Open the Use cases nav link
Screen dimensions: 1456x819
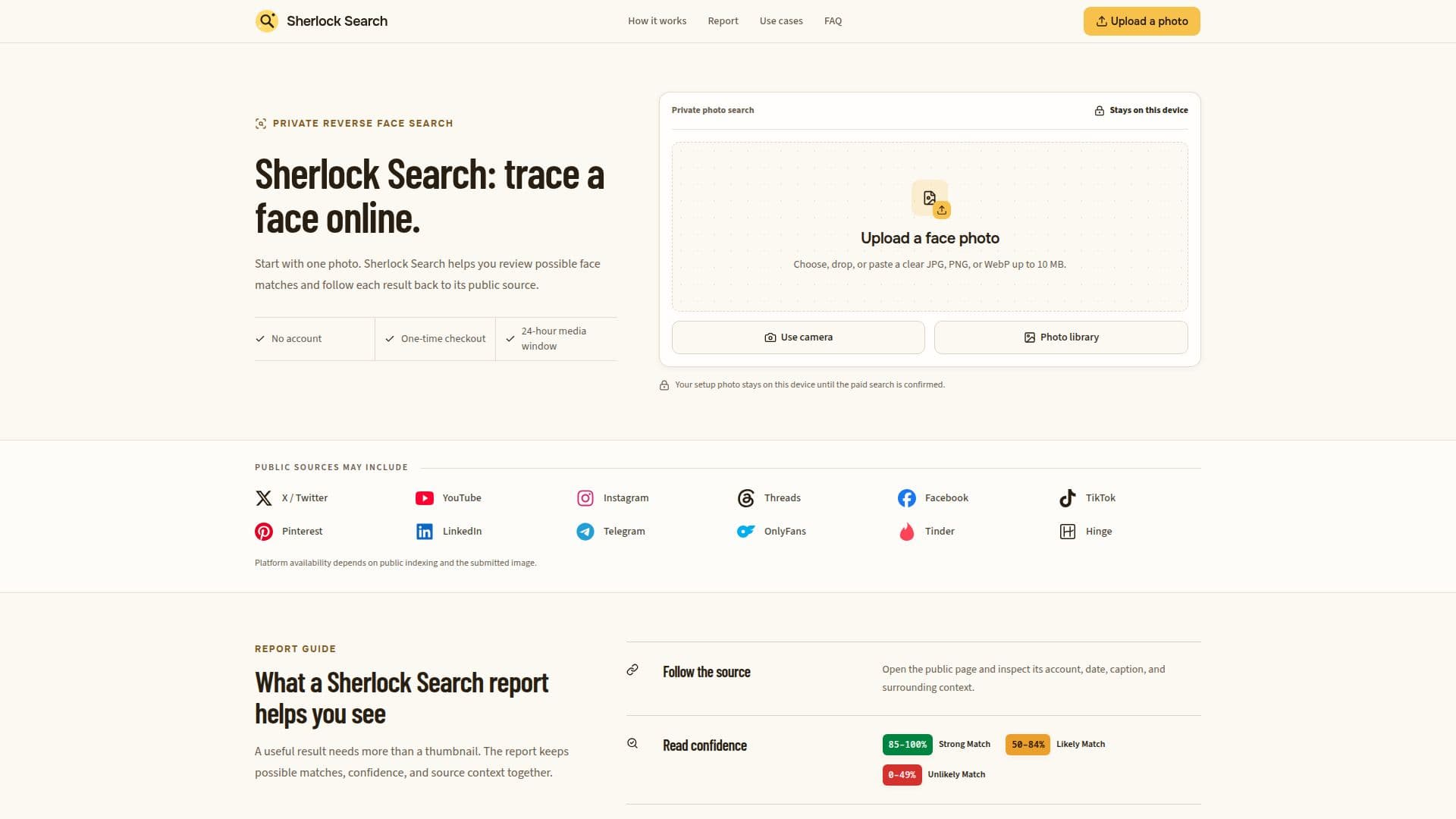pyautogui.click(x=781, y=21)
